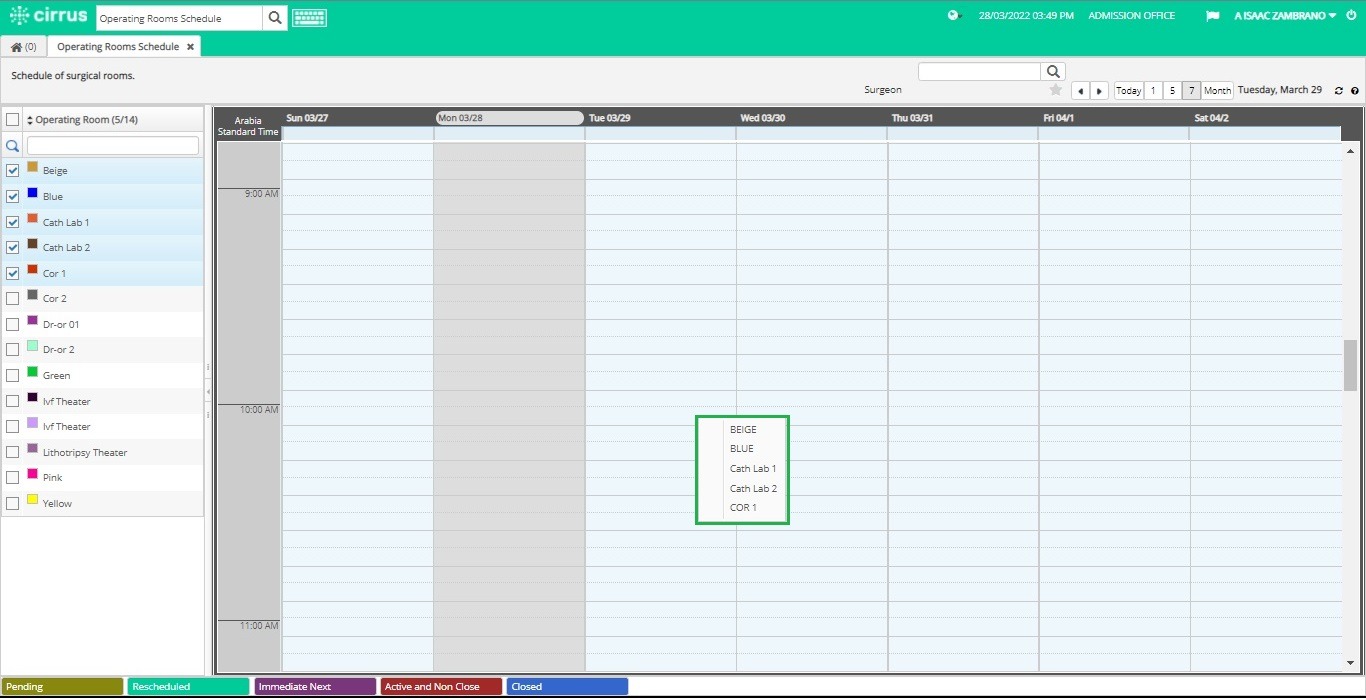This screenshot has width=1366, height=700.
Task: Open the on-screen keyboard icon
Action: pyautogui.click(x=309, y=17)
